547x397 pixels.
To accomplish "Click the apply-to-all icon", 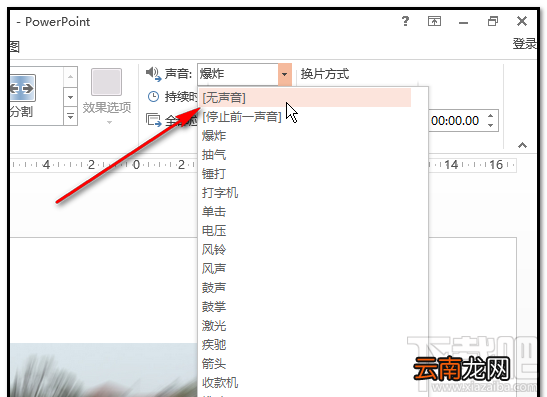I will click(153, 120).
